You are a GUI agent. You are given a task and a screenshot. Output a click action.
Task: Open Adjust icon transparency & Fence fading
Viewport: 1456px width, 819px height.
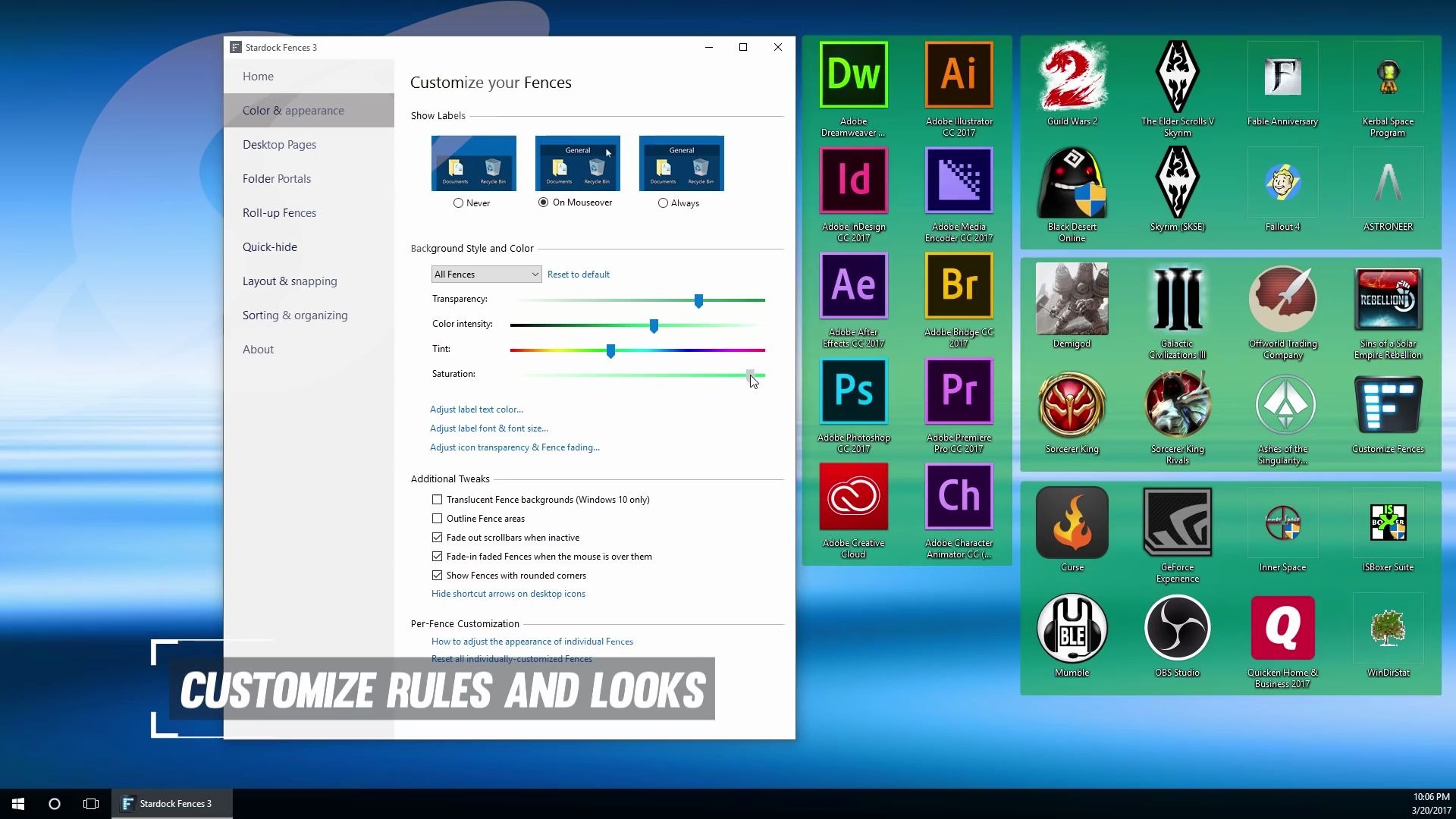pos(515,447)
